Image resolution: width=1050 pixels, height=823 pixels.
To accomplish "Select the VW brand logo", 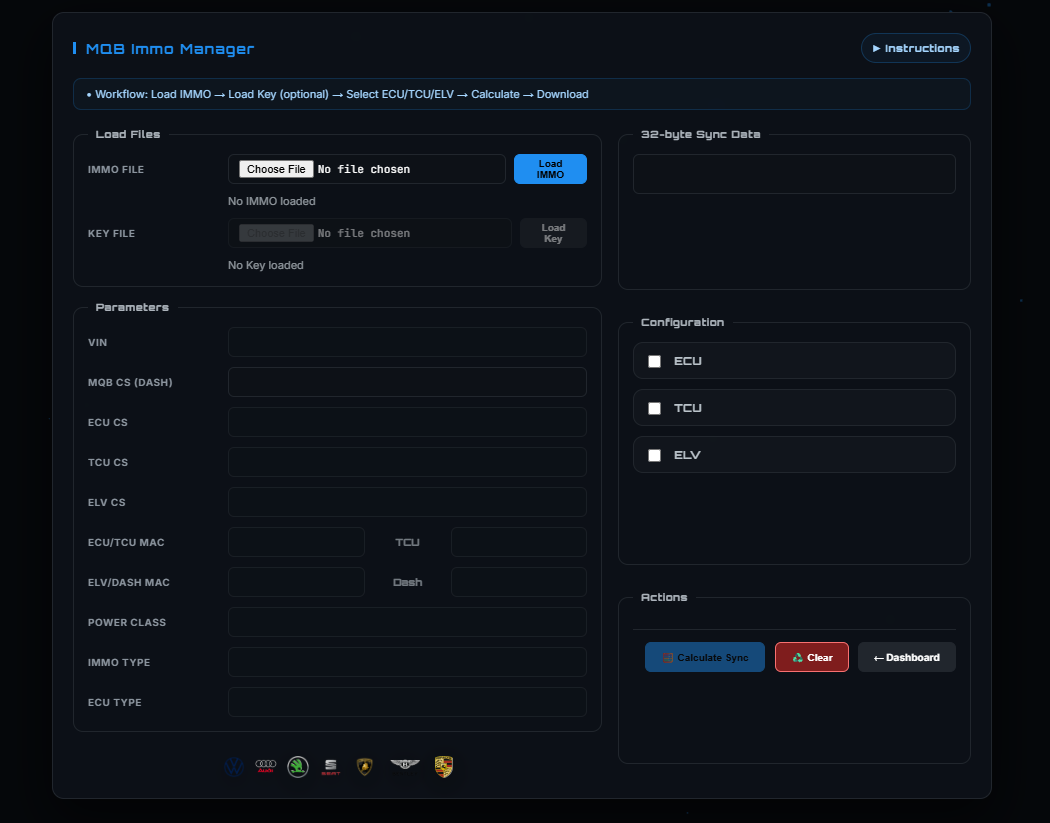I will tap(233, 767).
